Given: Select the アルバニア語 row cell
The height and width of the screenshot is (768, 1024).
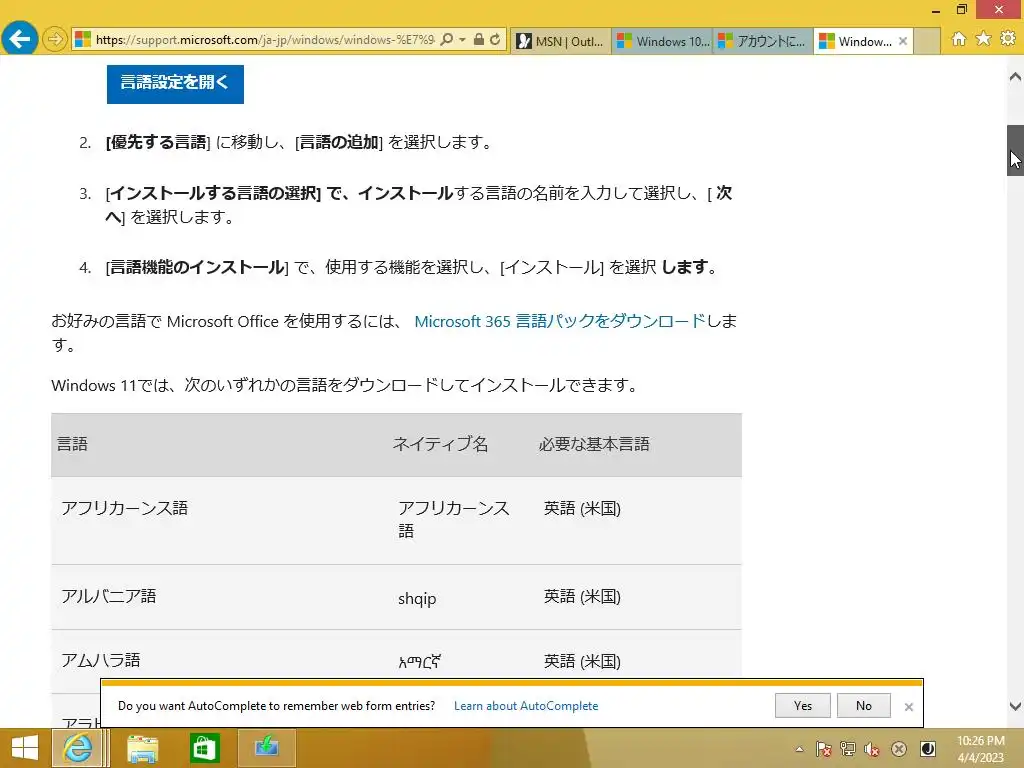Looking at the screenshot, I should (x=108, y=596).
